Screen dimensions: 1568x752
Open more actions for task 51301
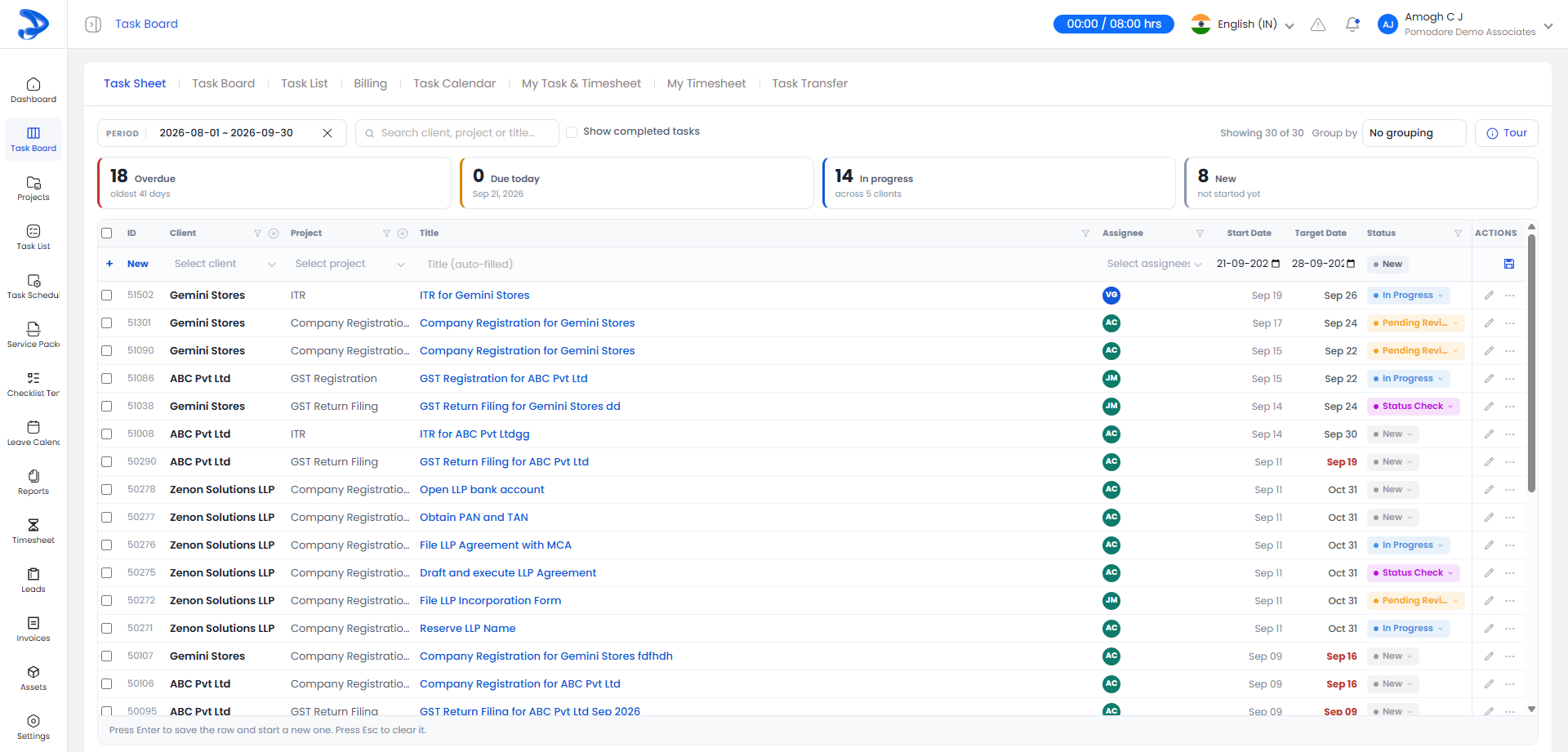point(1510,323)
